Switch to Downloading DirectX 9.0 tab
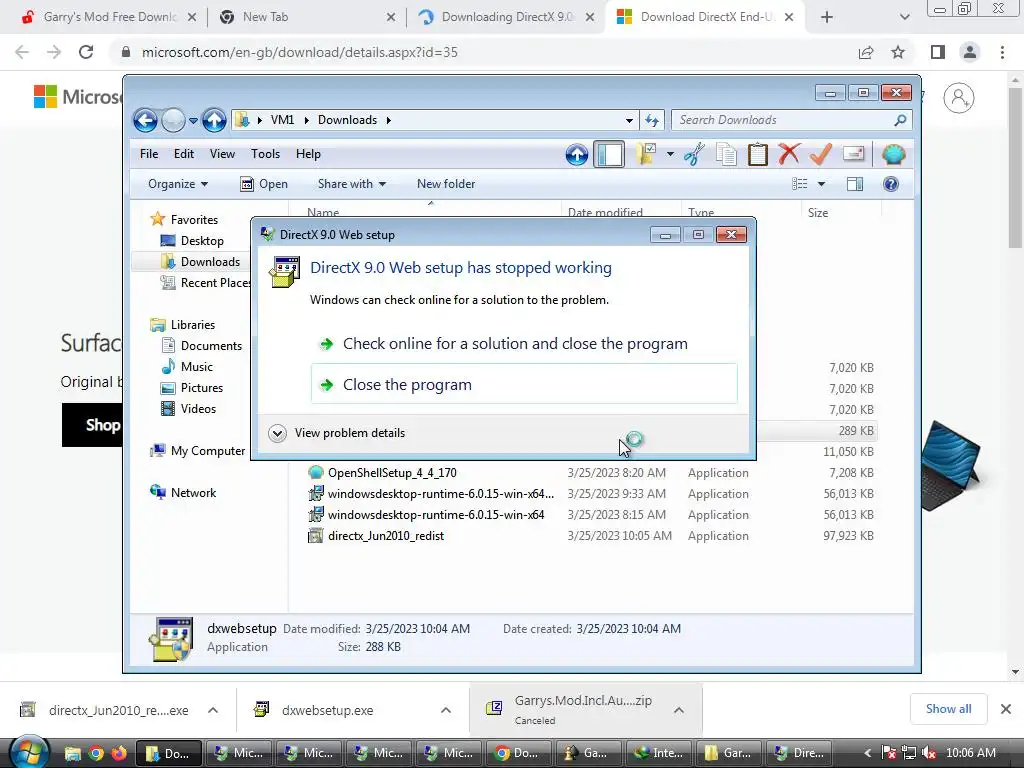 [506, 17]
